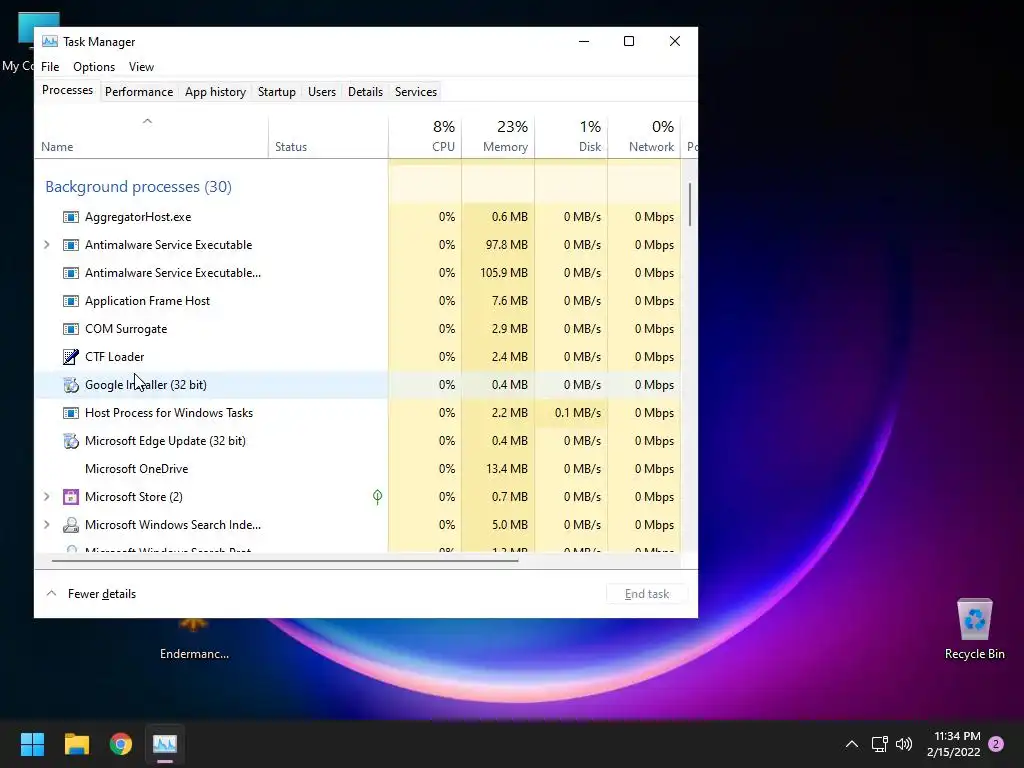Click the vertical scrollbar thumb
Viewport: 1024px width, 768px height.
click(690, 204)
